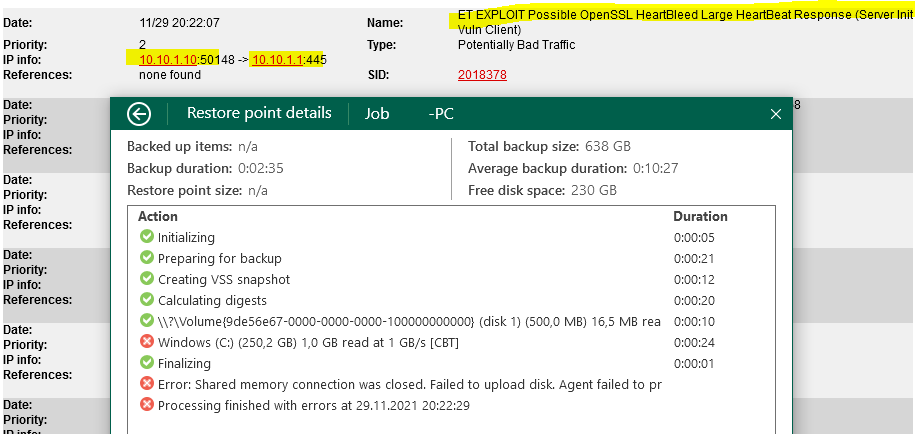Click the green check beside Preparing for backup

point(147,258)
